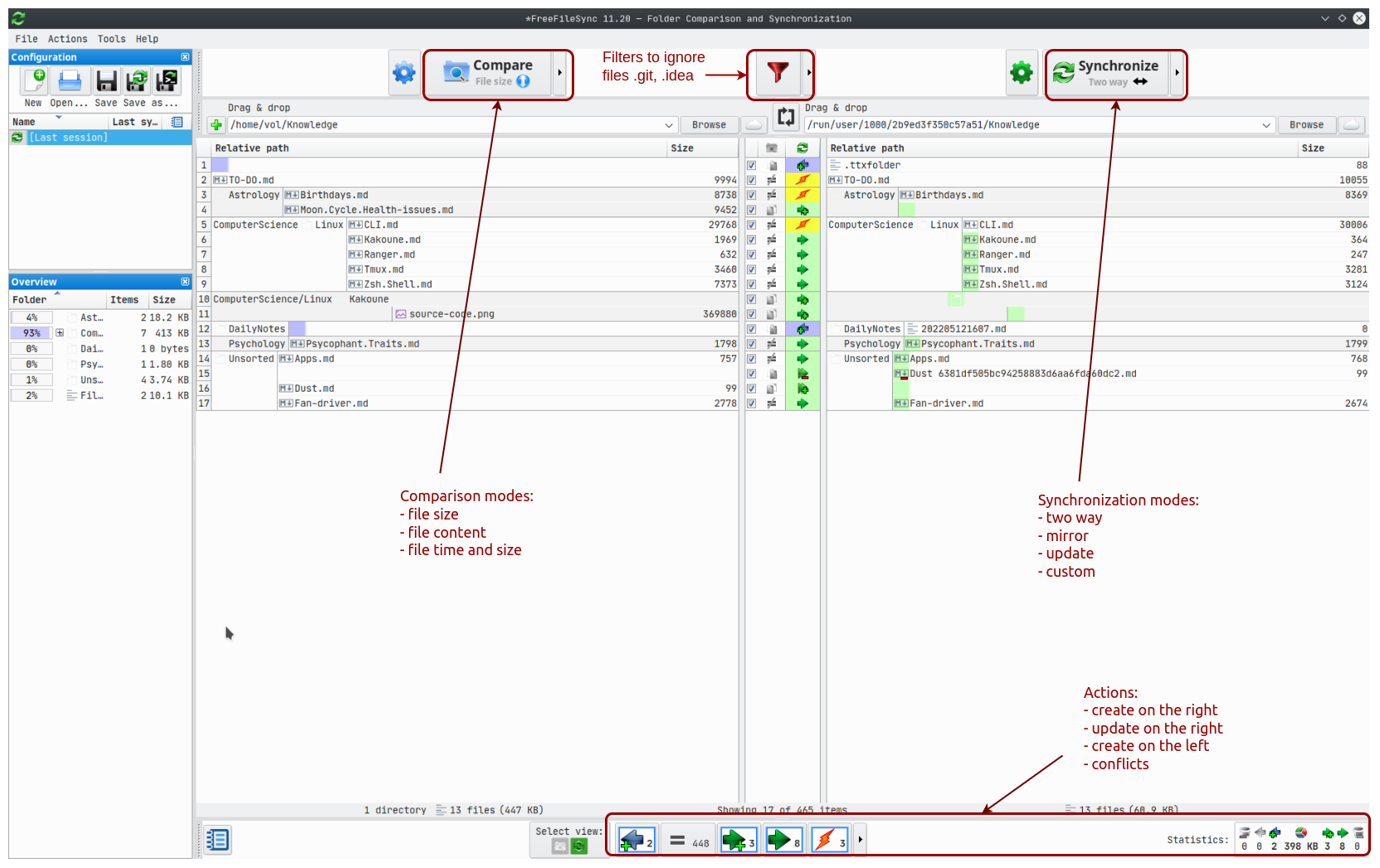Select action view green sync icon
Viewport: 1380px width, 868px height.
(579, 846)
